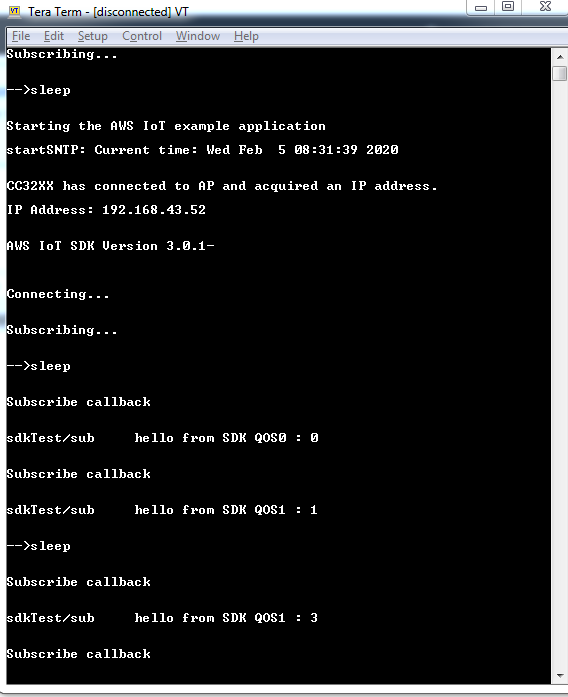
Task: Click the vertical scrollbar thumb
Action: [x=560, y=73]
